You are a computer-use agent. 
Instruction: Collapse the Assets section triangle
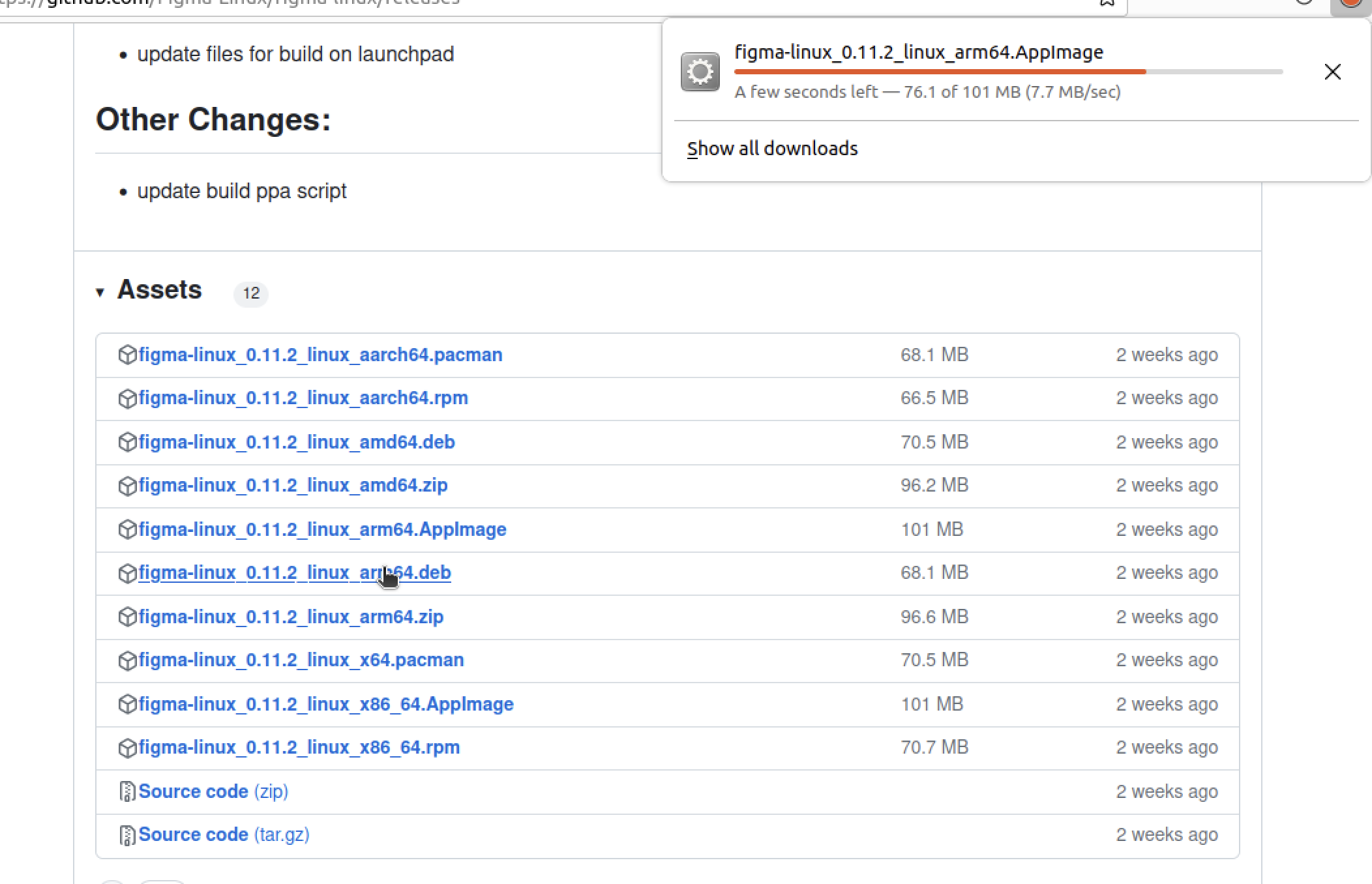(100, 292)
